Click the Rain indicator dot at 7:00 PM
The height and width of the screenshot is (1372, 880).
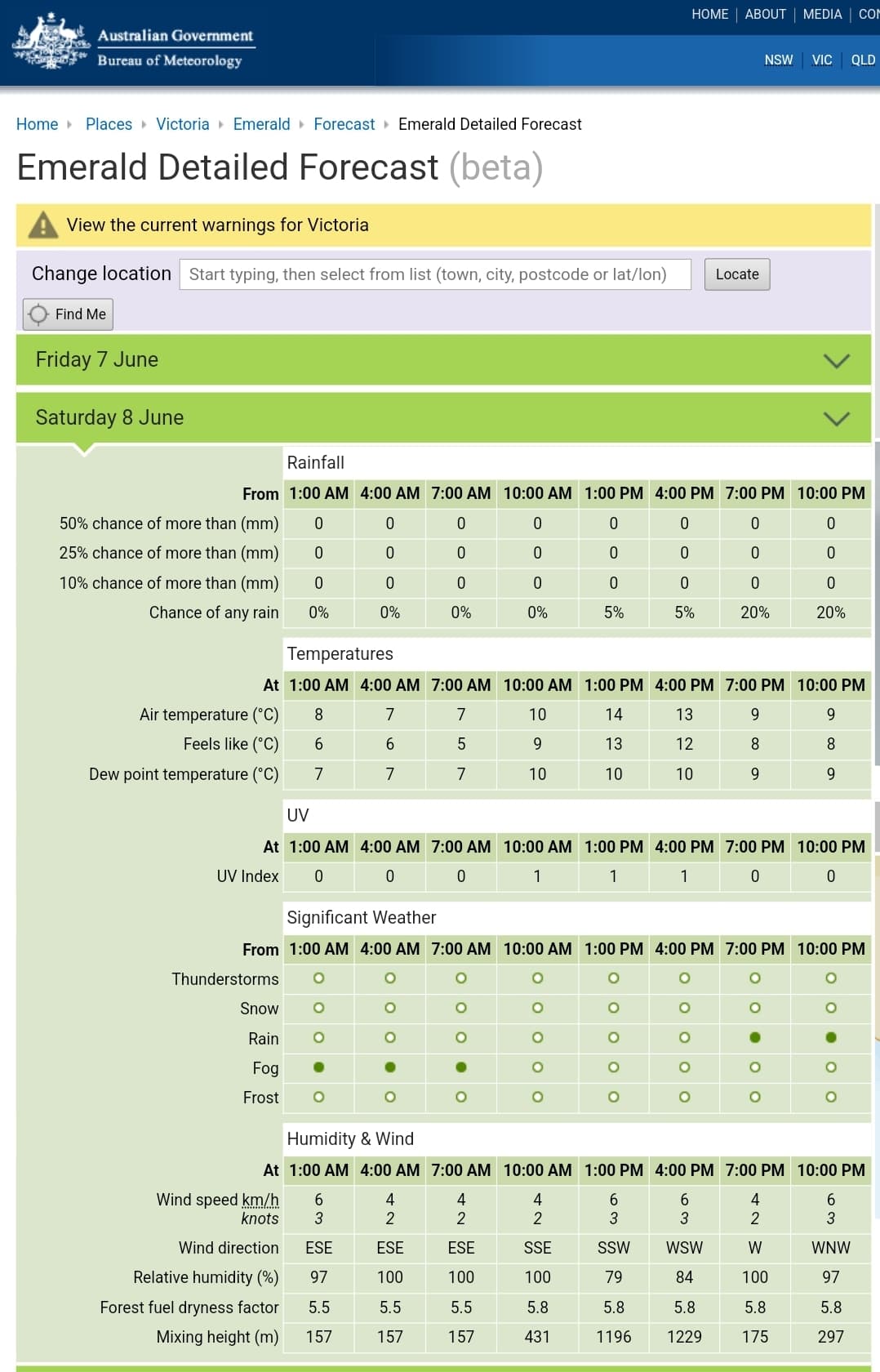755,1038
